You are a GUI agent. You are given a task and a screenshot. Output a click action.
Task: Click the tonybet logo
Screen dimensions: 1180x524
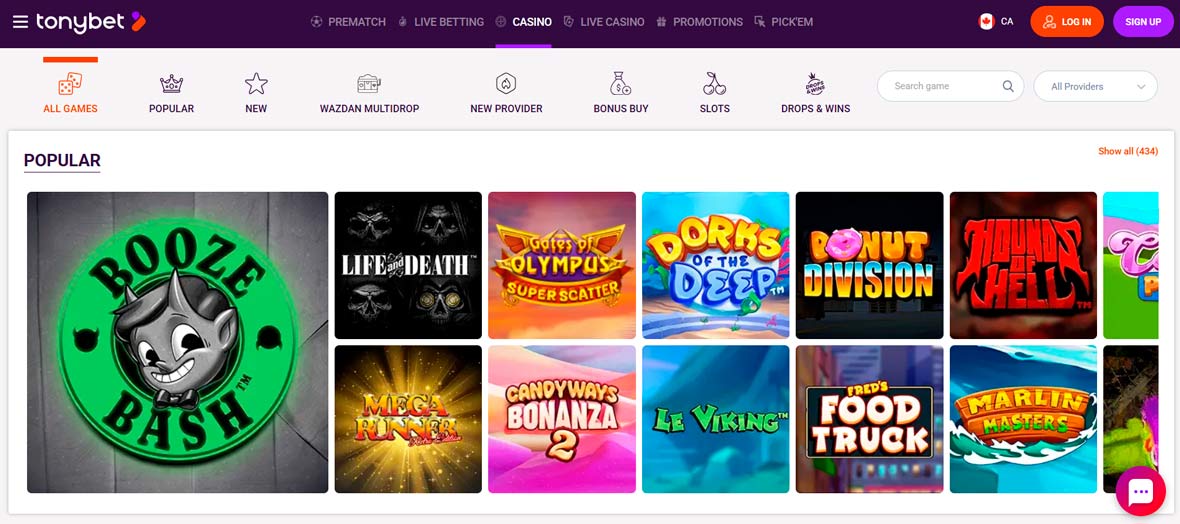click(90, 22)
